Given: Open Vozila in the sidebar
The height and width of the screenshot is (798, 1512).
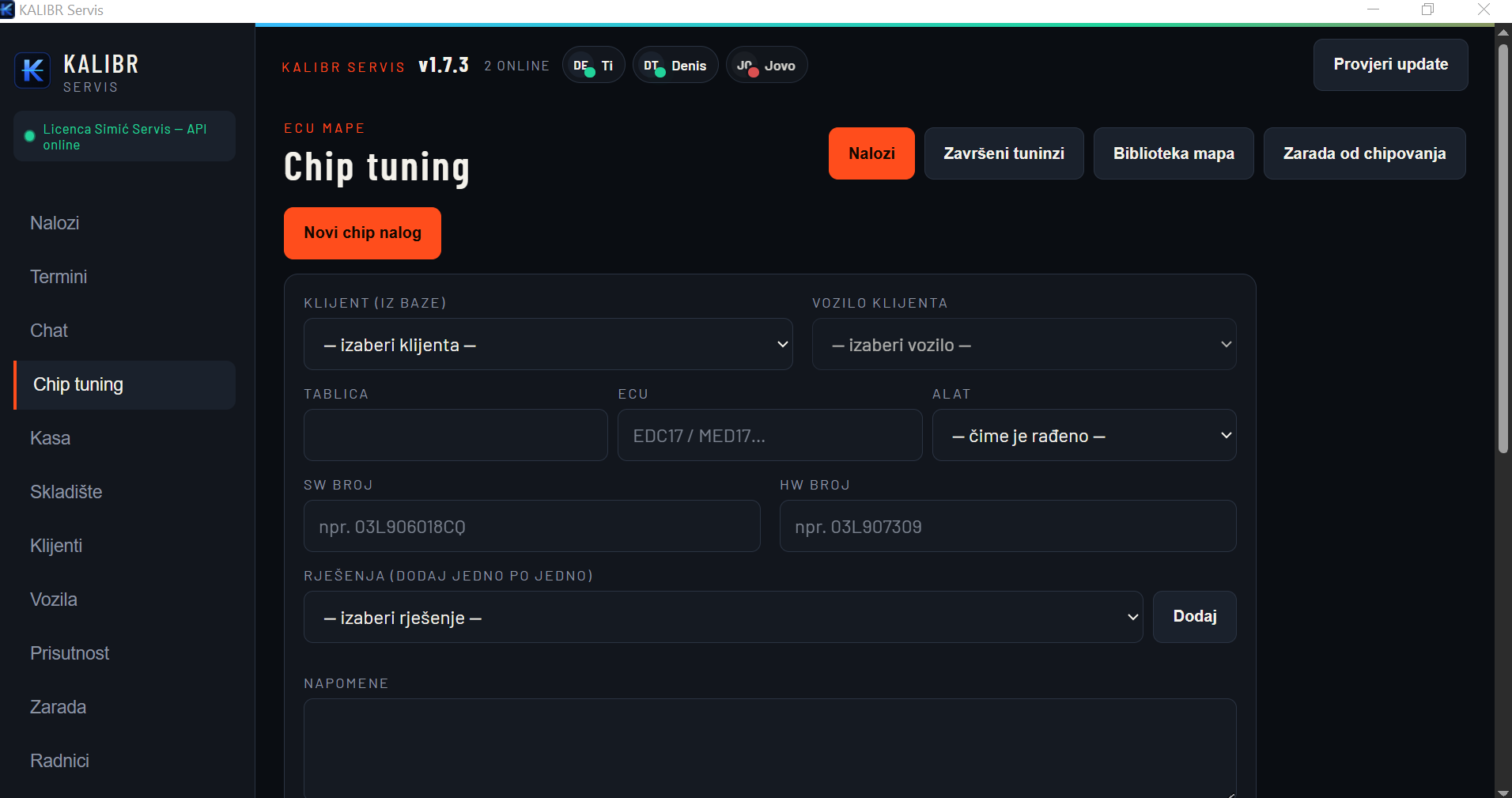Looking at the screenshot, I should click(x=124, y=599).
